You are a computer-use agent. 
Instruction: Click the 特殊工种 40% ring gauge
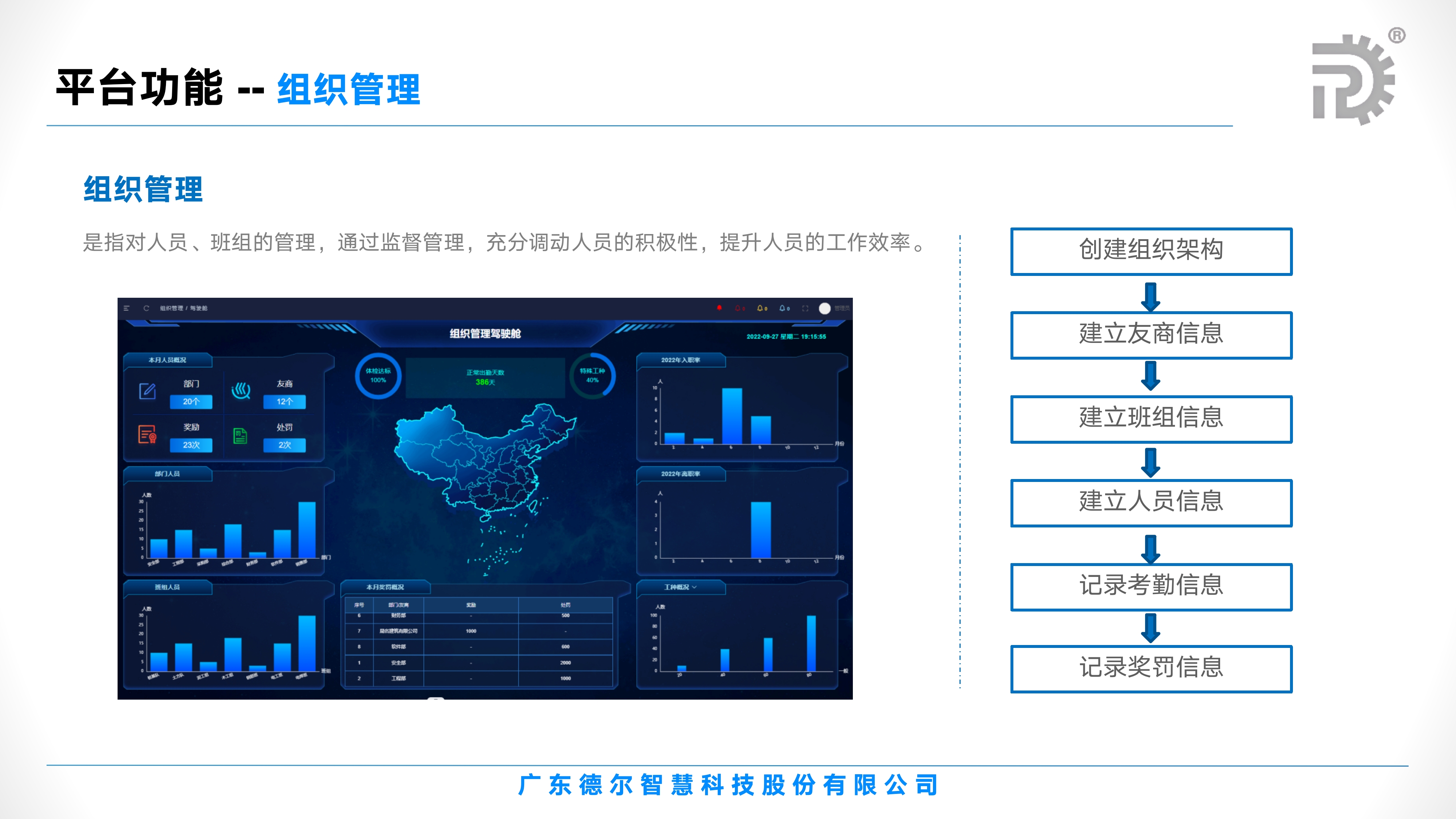tap(592, 376)
